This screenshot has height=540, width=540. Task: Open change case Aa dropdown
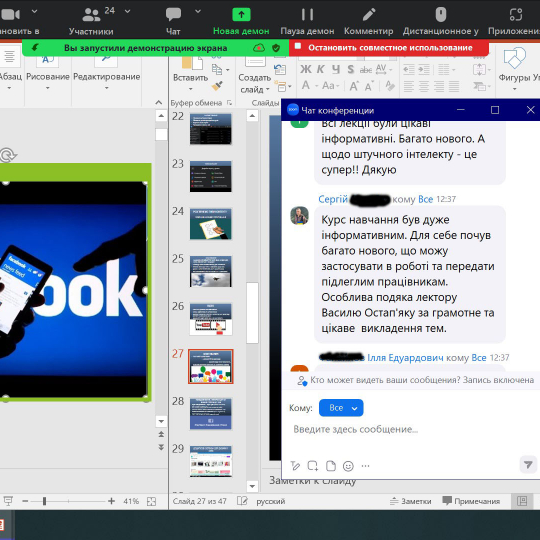[331, 85]
